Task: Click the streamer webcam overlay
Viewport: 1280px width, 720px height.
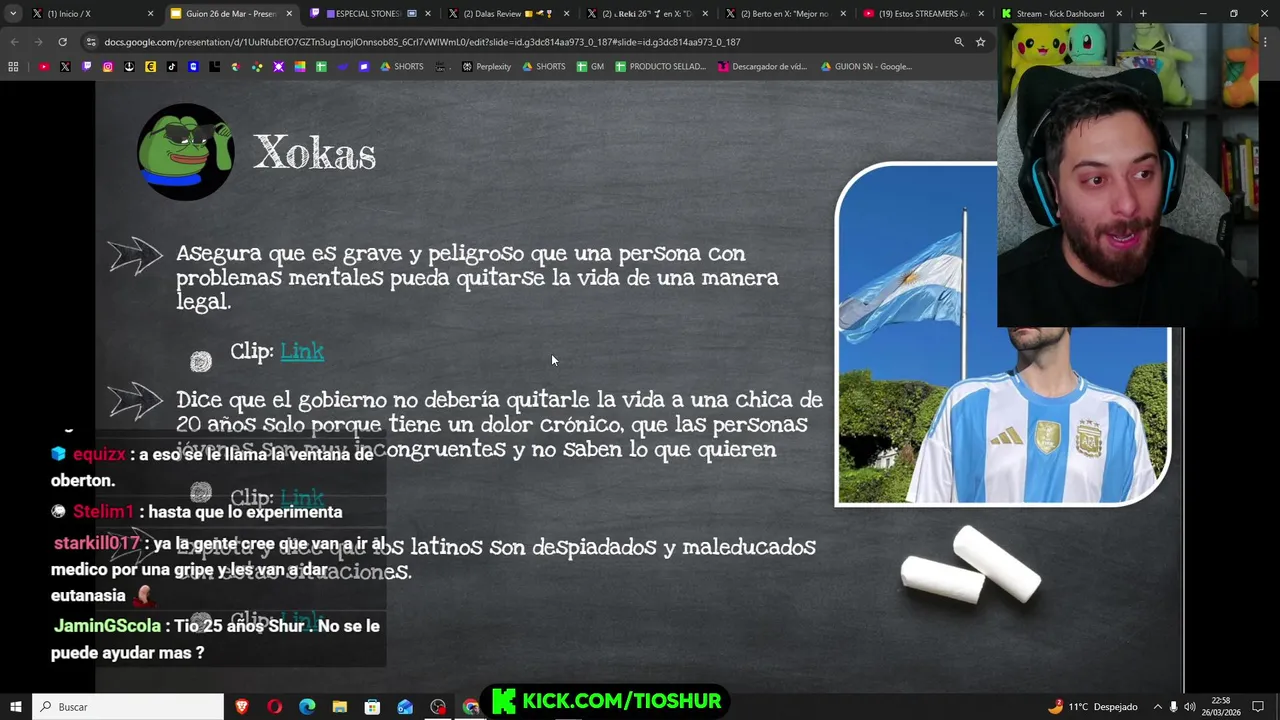Action: tap(1128, 176)
